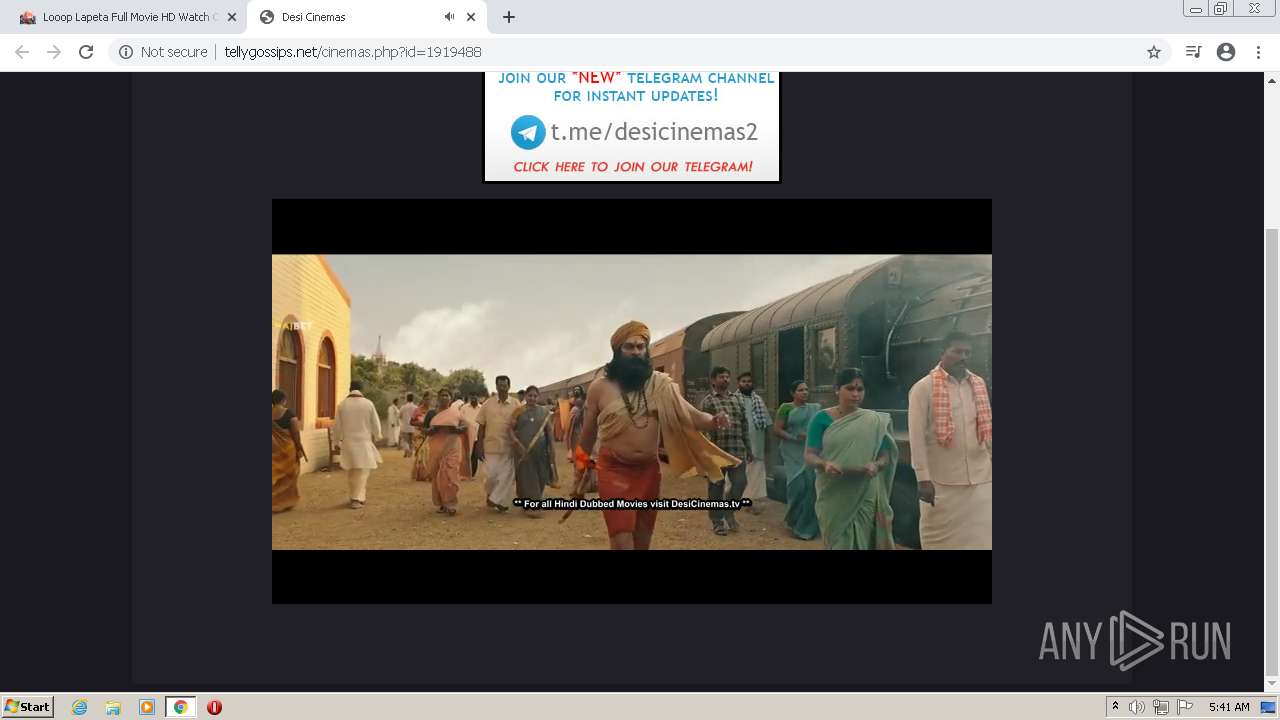Open media controls icon in toolbar
The width and height of the screenshot is (1280, 720).
tap(1193, 52)
